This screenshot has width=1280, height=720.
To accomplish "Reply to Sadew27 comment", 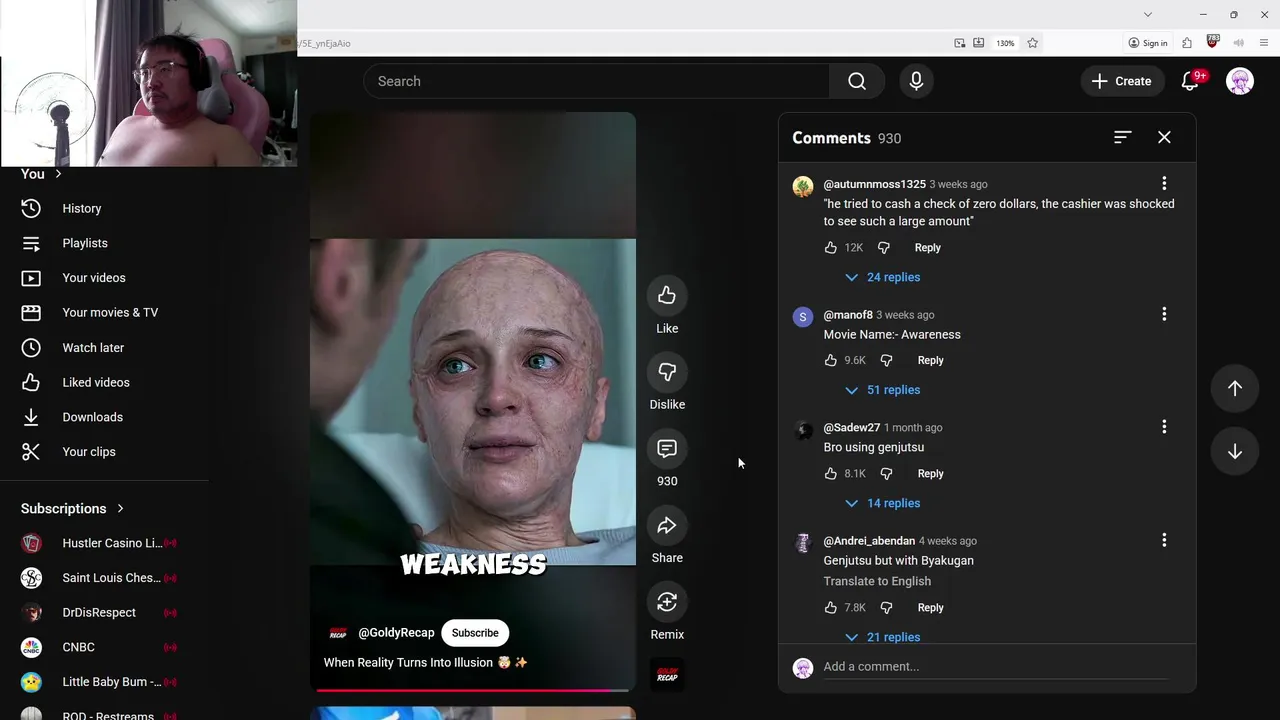I will click(930, 473).
